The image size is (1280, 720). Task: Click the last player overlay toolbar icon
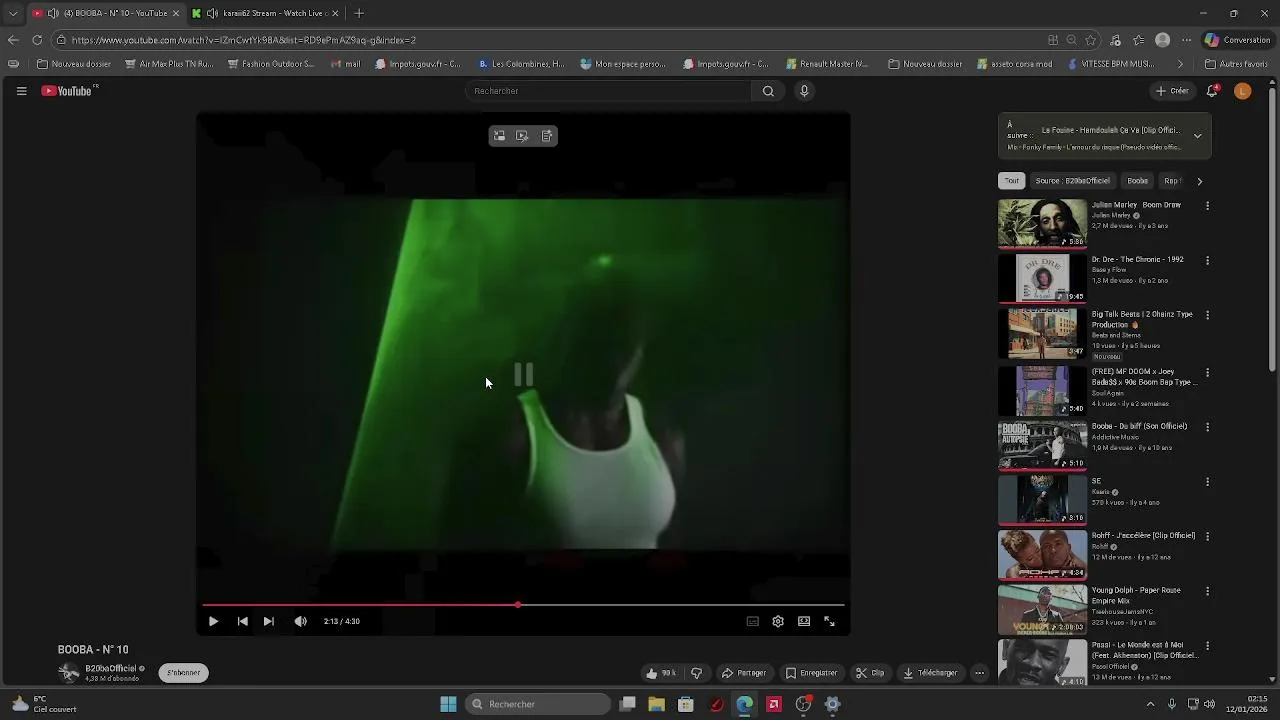pyautogui.click(x=547, y=136)
